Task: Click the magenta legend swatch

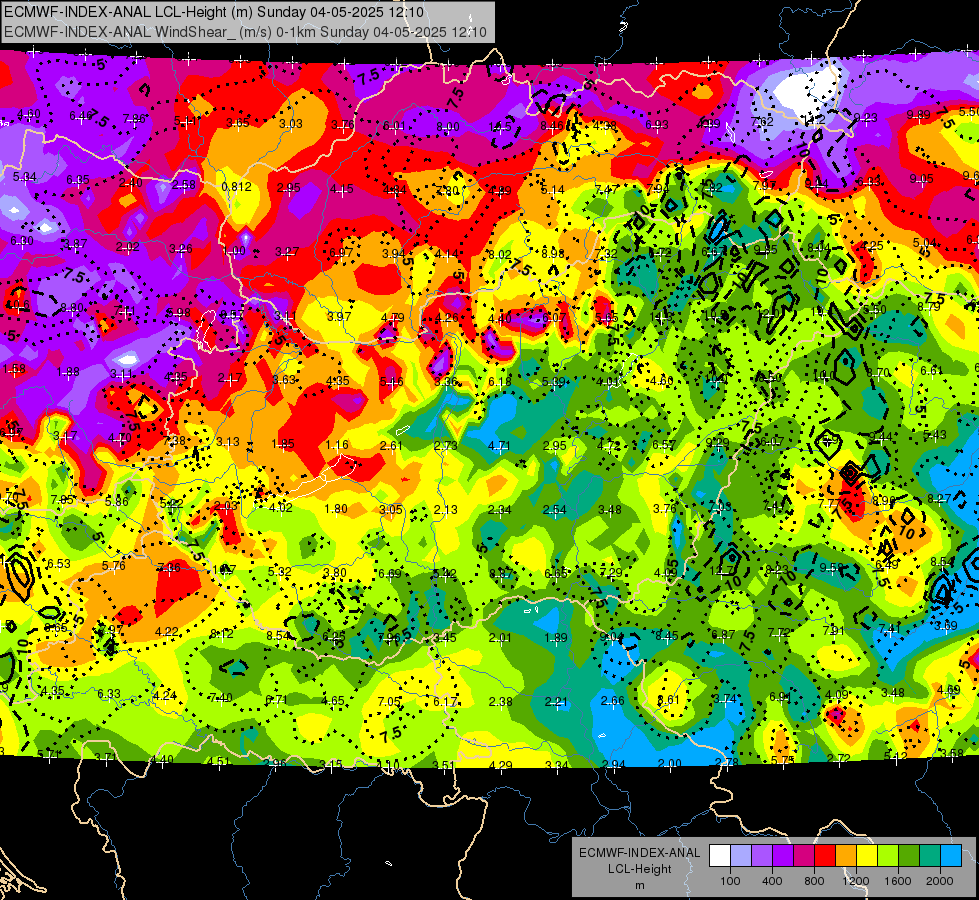Action: 804,856
